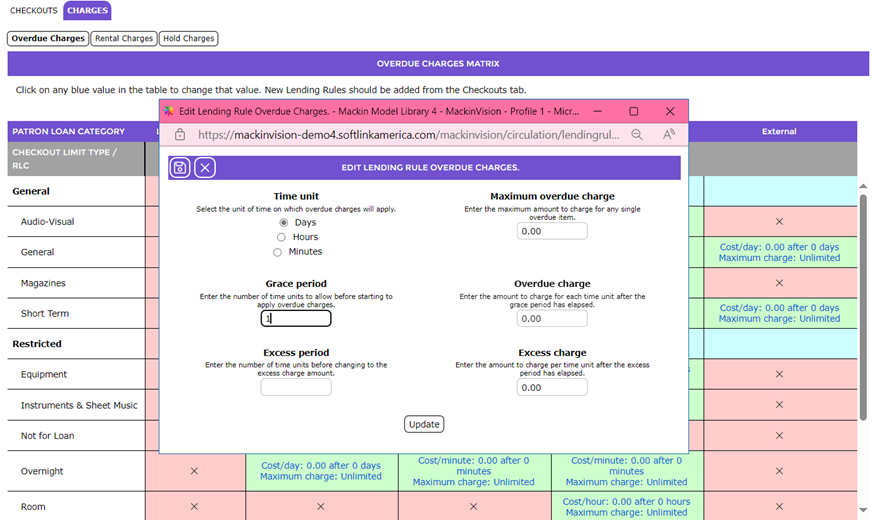The image size is (875, 520).
Task: Click the Instruments & Sheet Music row label
Action: pyautogui.click(x=79, y=405)
